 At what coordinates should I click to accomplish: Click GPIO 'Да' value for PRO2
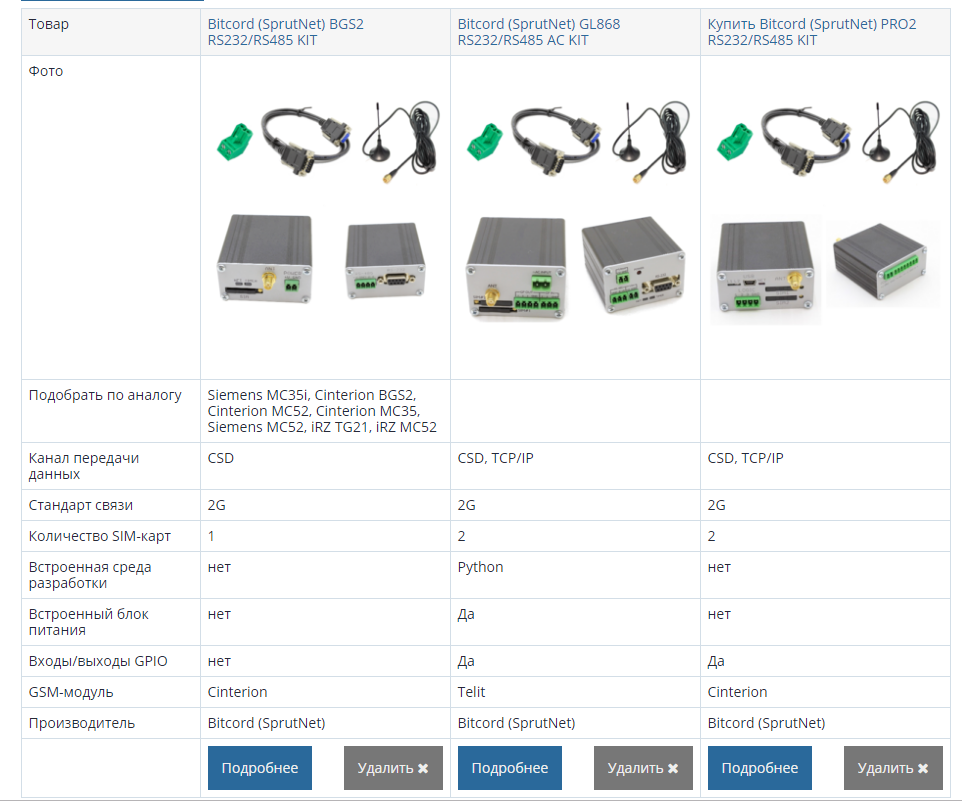point(716,662)
